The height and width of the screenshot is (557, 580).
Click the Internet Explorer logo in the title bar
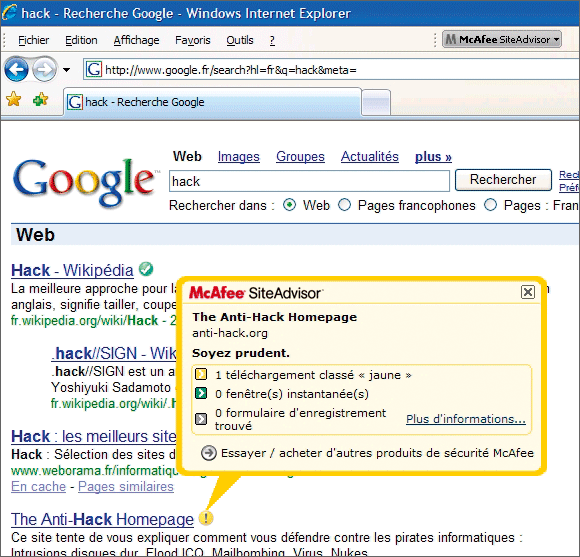click(9, 12)
